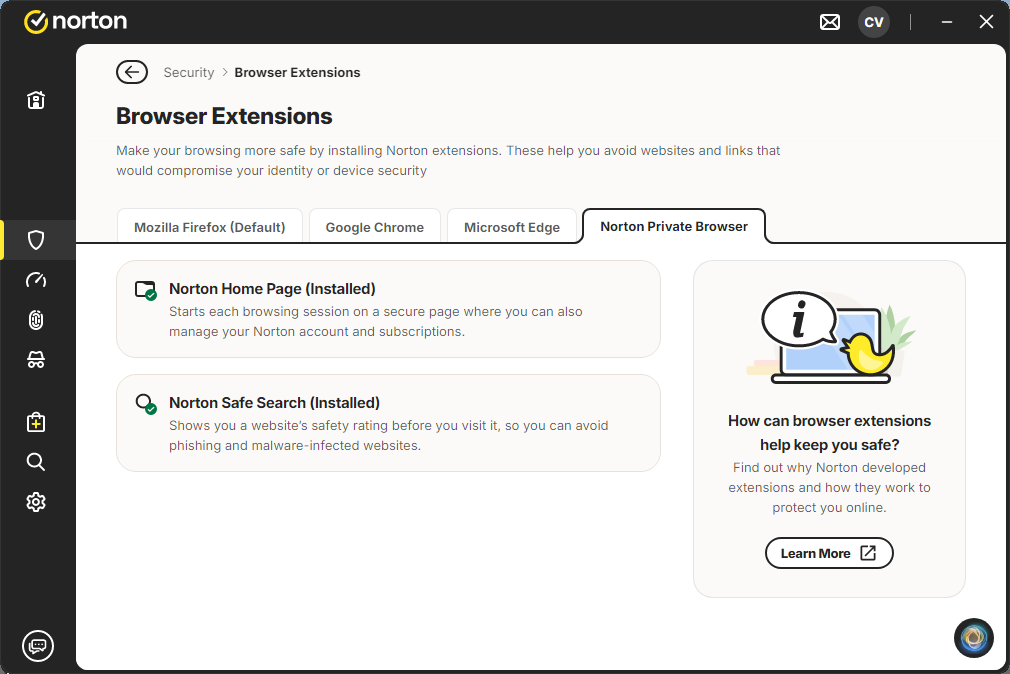Click the Learn More button
Viewport: 1010px width, 674px height.
click(829, 553)
